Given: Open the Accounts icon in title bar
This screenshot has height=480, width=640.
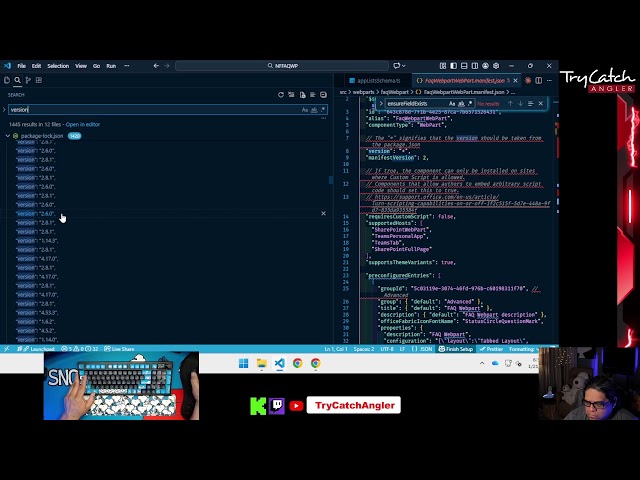Looking at the screenshot, I should coord(485,66).
